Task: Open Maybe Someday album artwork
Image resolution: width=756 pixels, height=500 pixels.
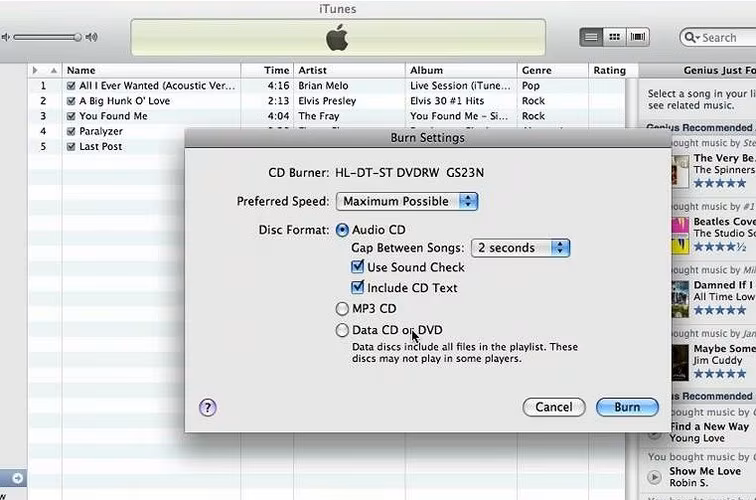Action: click(680, 363)
